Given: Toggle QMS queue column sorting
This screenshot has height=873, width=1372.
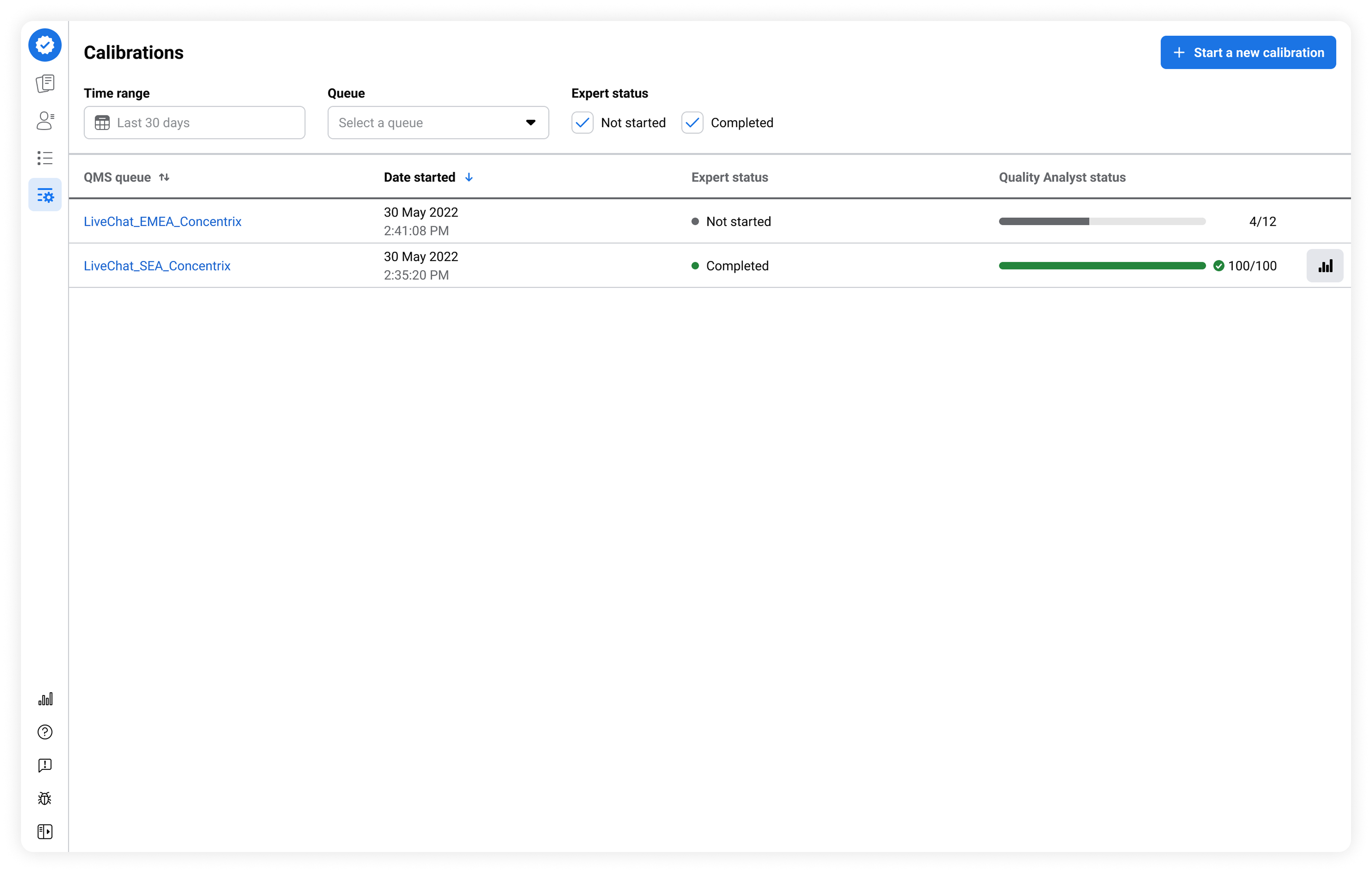Looking at the screenshot, I should tap(164, 177).
